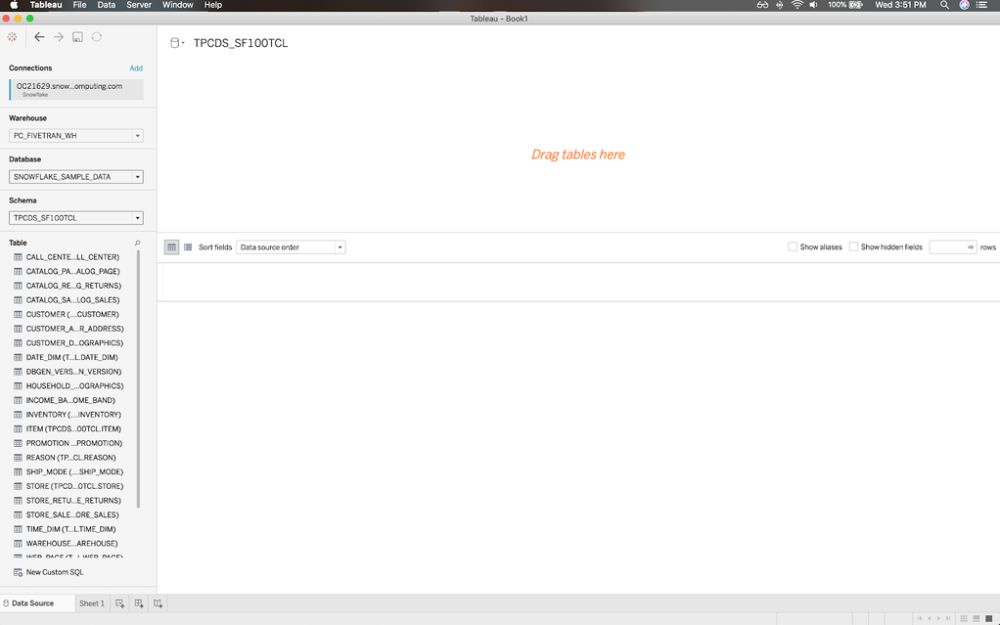1000x625 pixels.
Task: Click the Tableau start page logo icon
Action: click(x=12, y=37)
